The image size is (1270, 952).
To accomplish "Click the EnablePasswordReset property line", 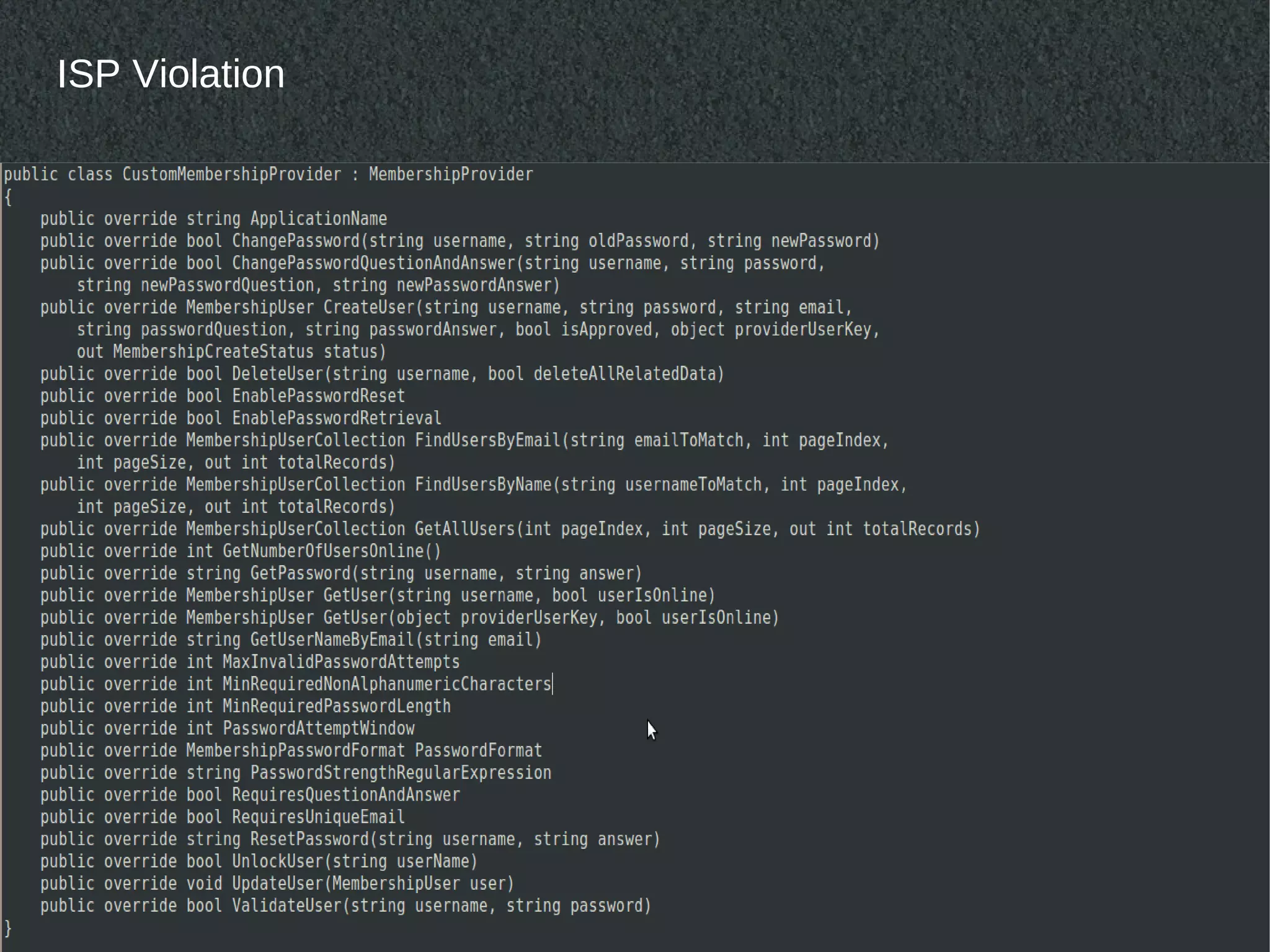I will tap(223, 396).
